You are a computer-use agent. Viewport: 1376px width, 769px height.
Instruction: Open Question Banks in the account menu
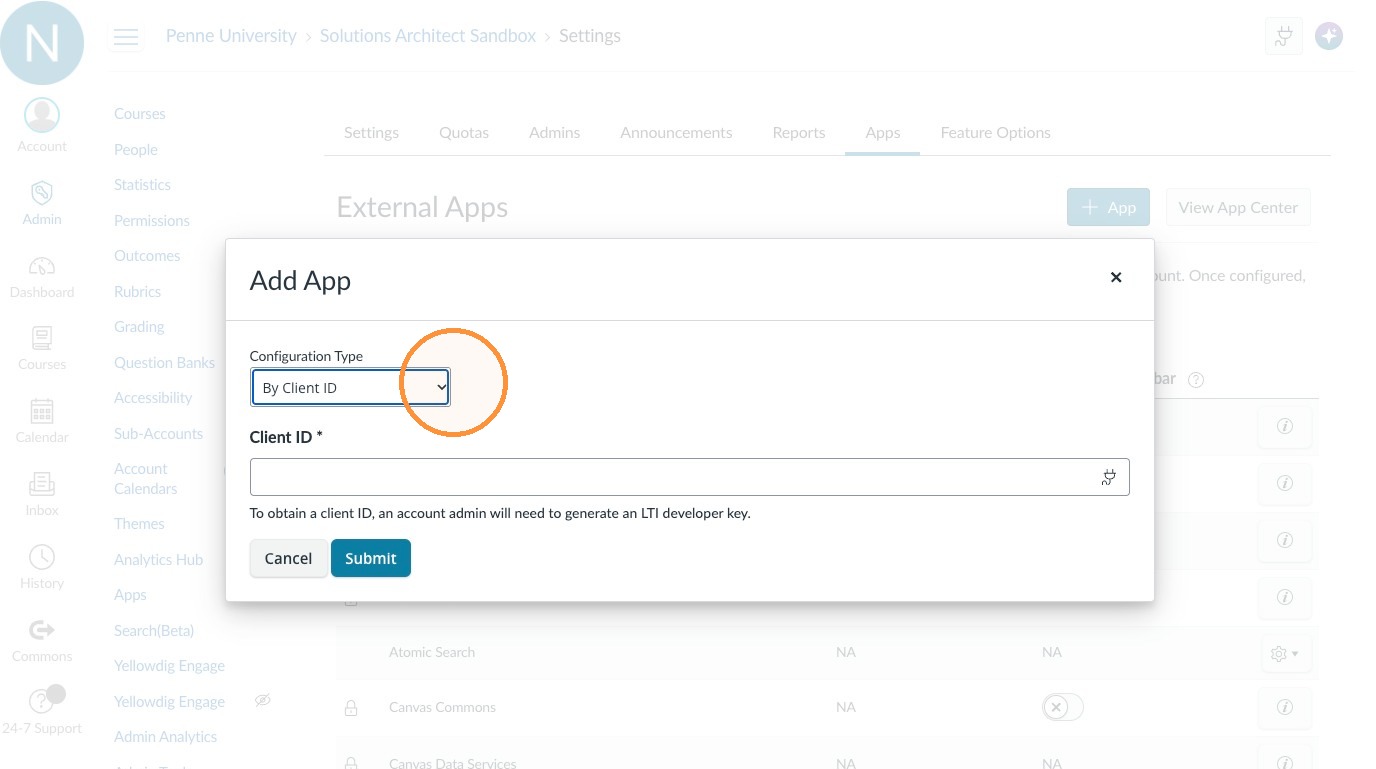coord(164,362)
